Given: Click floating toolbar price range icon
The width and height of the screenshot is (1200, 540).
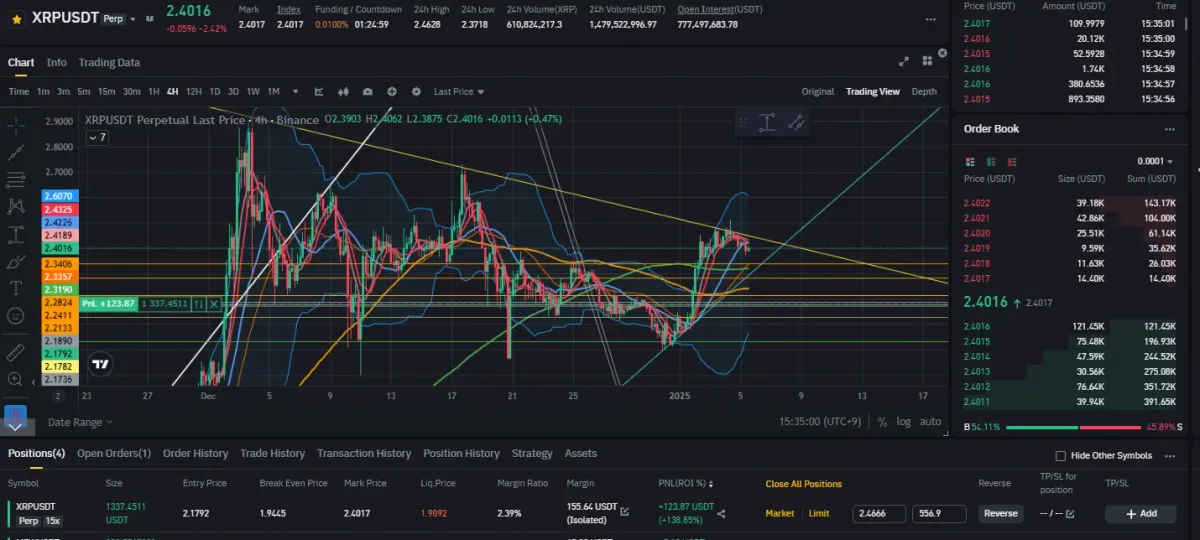Looking at the screenshot, I should click(x=767, y=123).
